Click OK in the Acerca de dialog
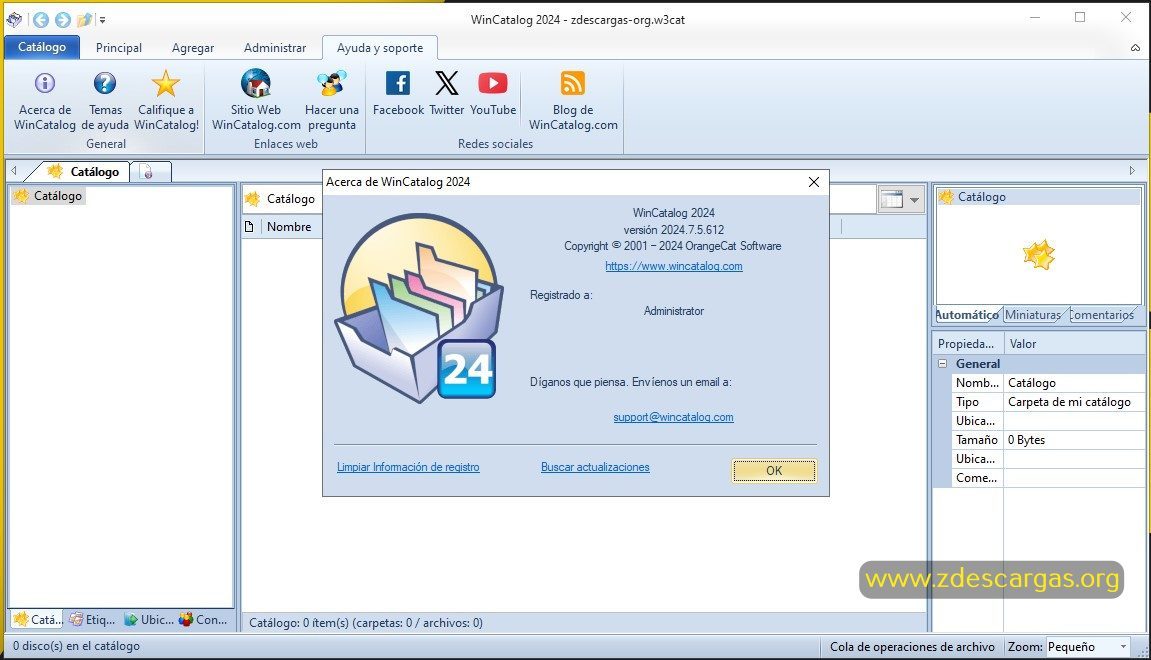This screenshot has width=1151, height=660. (x=774, y=471)
